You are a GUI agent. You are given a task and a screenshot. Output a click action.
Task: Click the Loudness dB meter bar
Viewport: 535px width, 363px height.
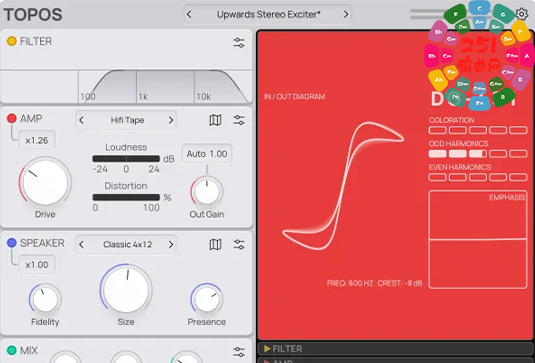126,159
